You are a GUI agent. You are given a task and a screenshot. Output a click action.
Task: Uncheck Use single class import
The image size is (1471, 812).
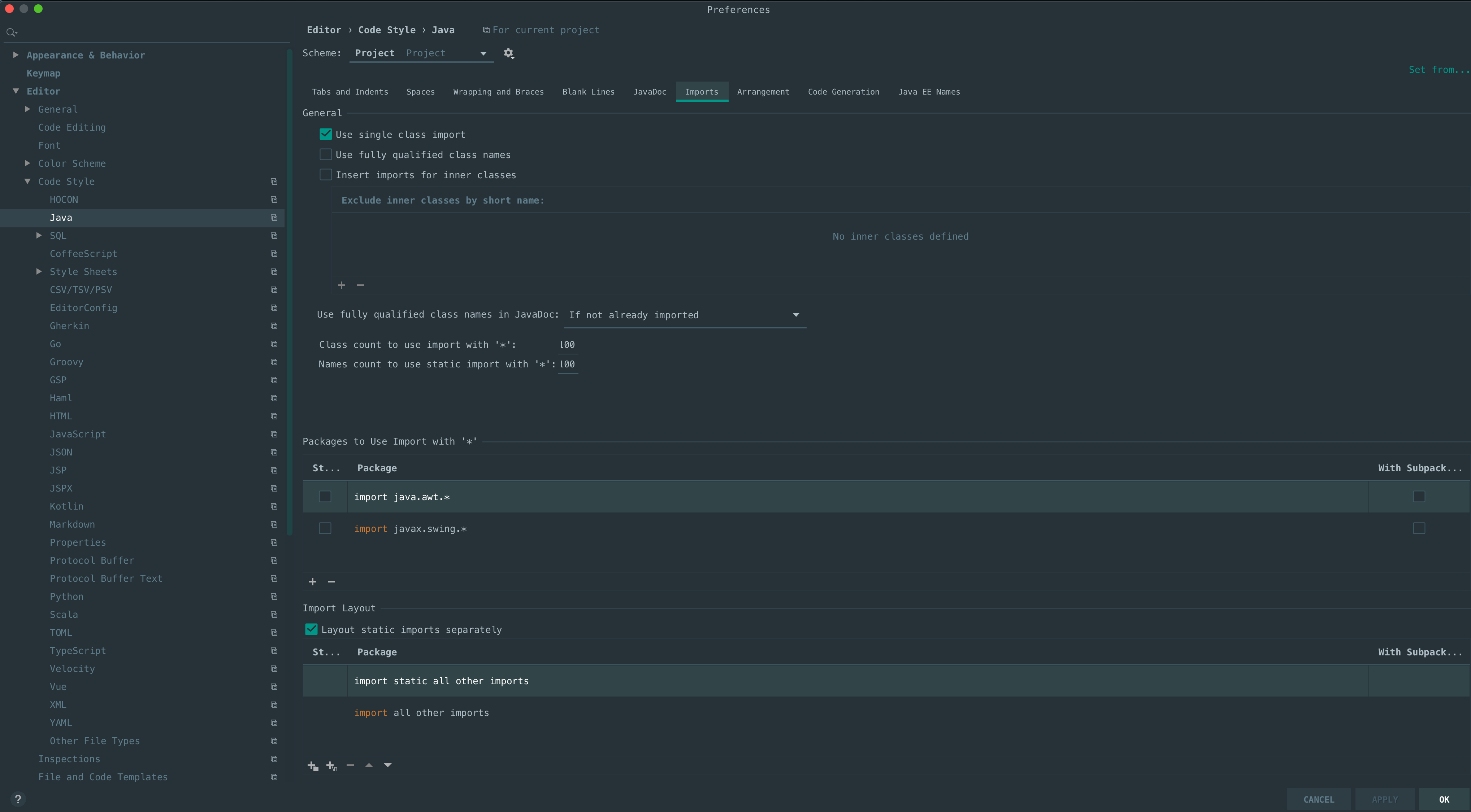tap(325, 134)
